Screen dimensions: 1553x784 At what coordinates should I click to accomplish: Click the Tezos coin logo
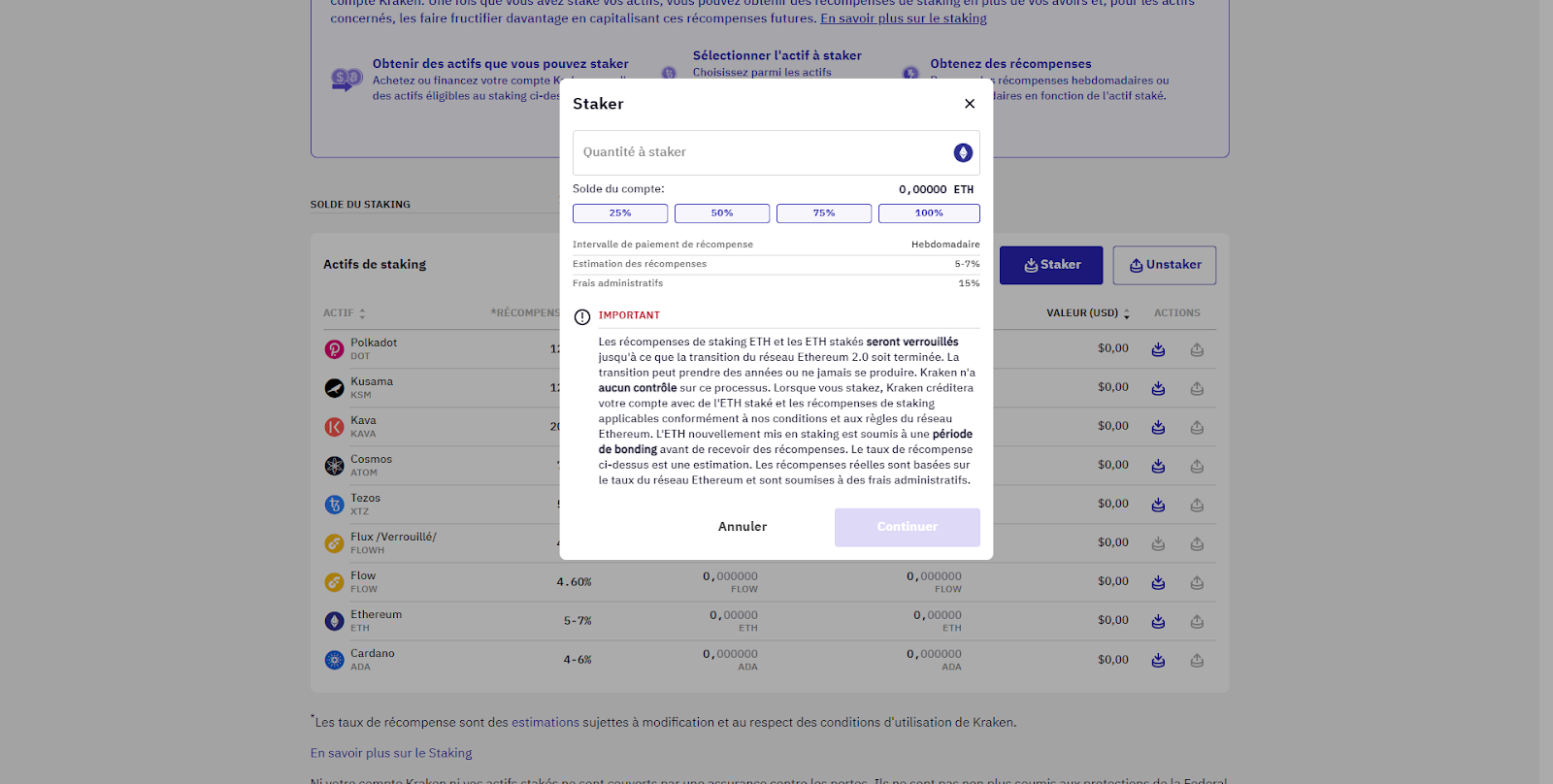click(334, 505)
